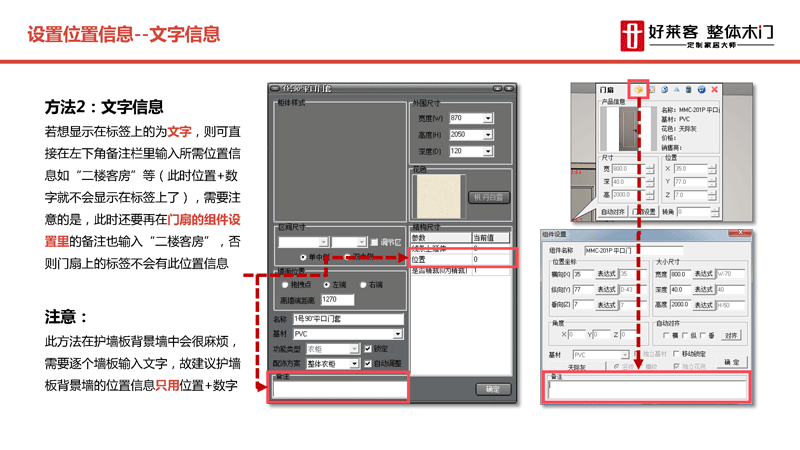Click the 门扇设置 button
The image size is (800, 450).
tap(644, 212)
